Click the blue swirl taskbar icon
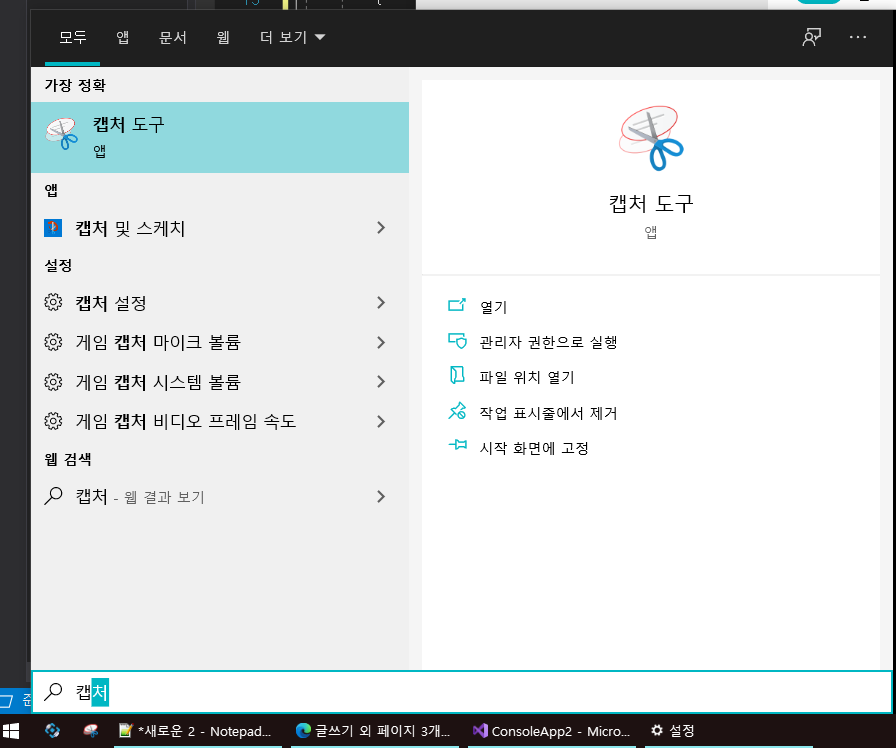 pos(53,730)
